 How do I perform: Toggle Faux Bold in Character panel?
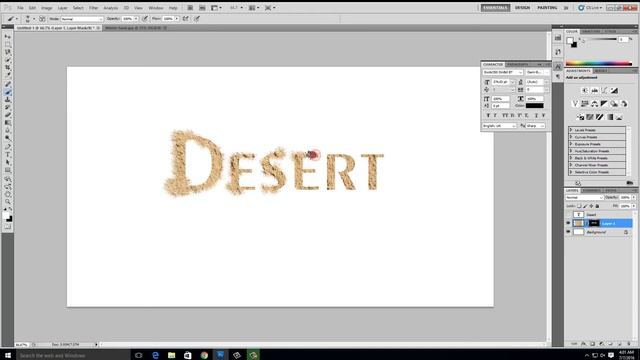click(488, 116)
